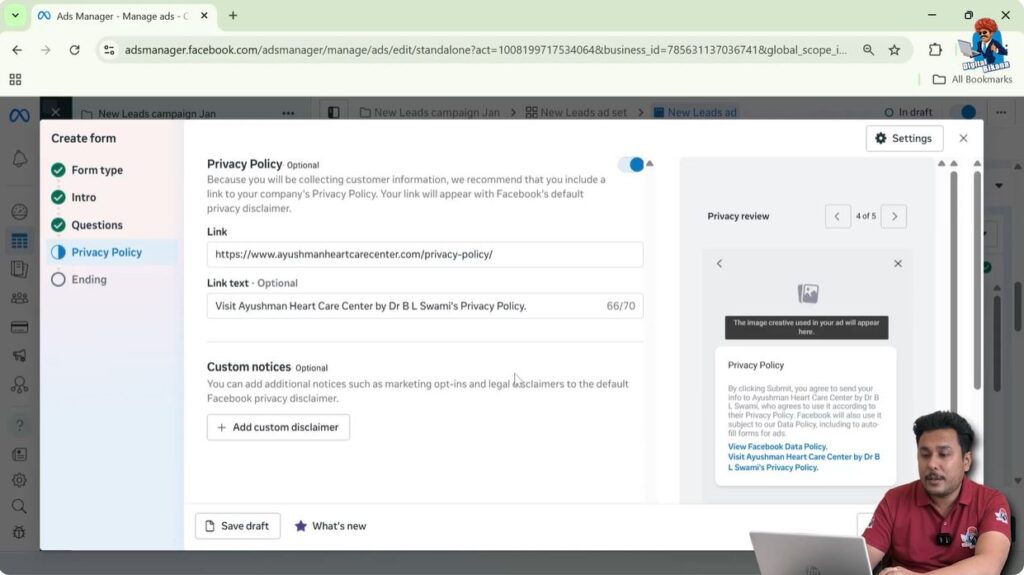Click the dialog's right vertical scrollbar
Image resolution: width=1024 pixels, height=575 pixels.
[x=977, y=280]
